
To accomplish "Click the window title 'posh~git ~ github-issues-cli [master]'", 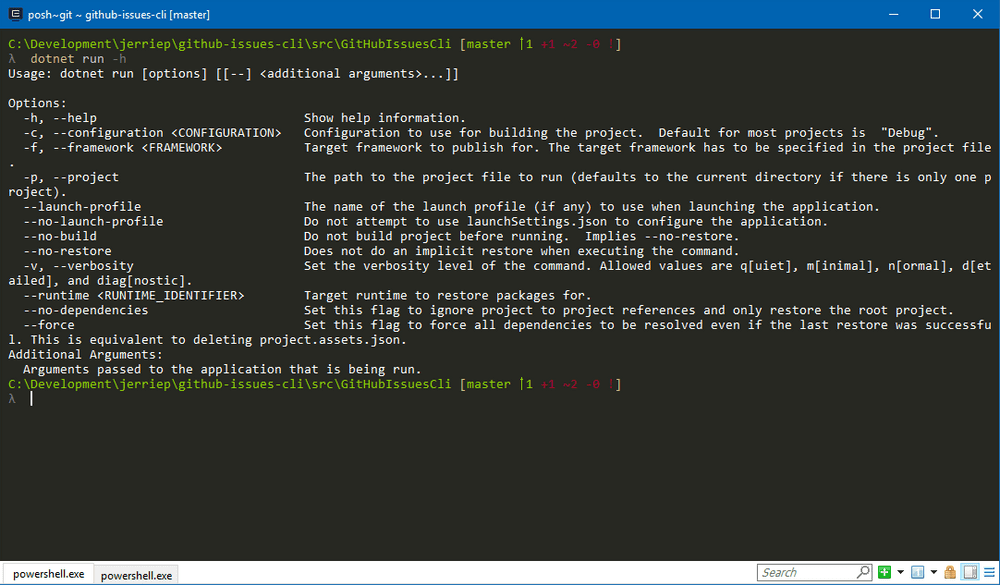I will (119, 14).
